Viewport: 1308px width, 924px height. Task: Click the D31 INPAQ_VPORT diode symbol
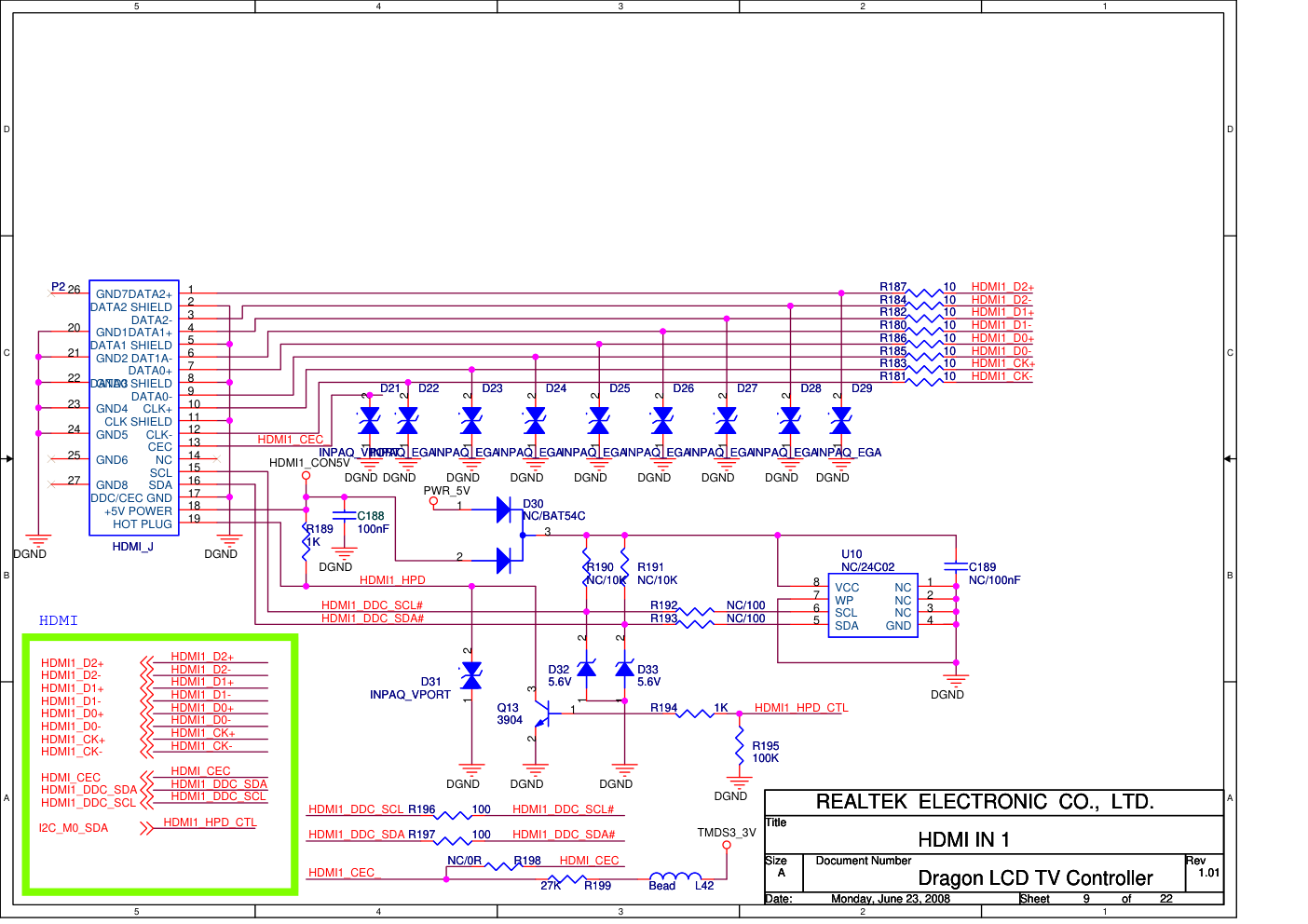point(471,675)
